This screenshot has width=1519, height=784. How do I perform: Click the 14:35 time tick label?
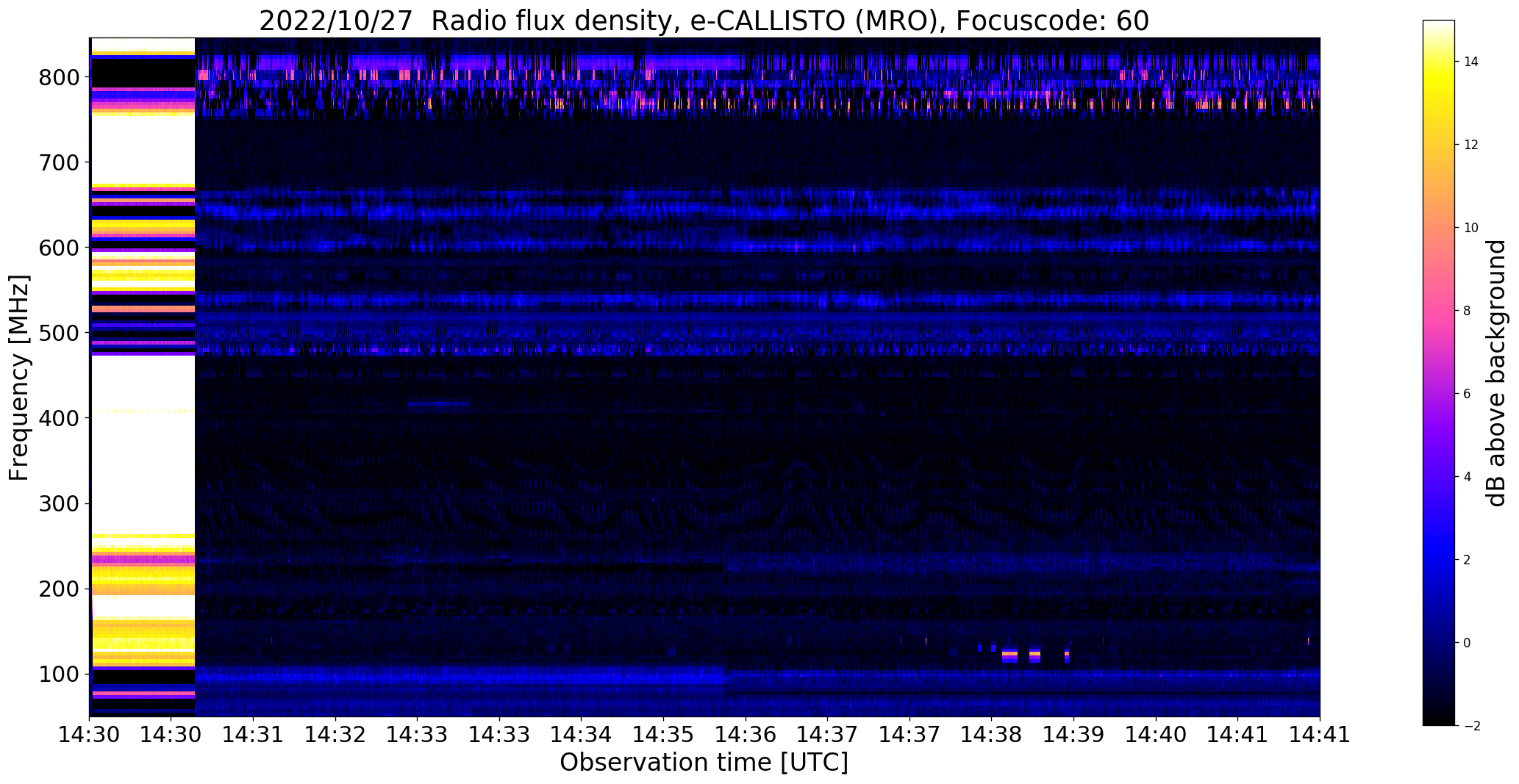point(664,735)
